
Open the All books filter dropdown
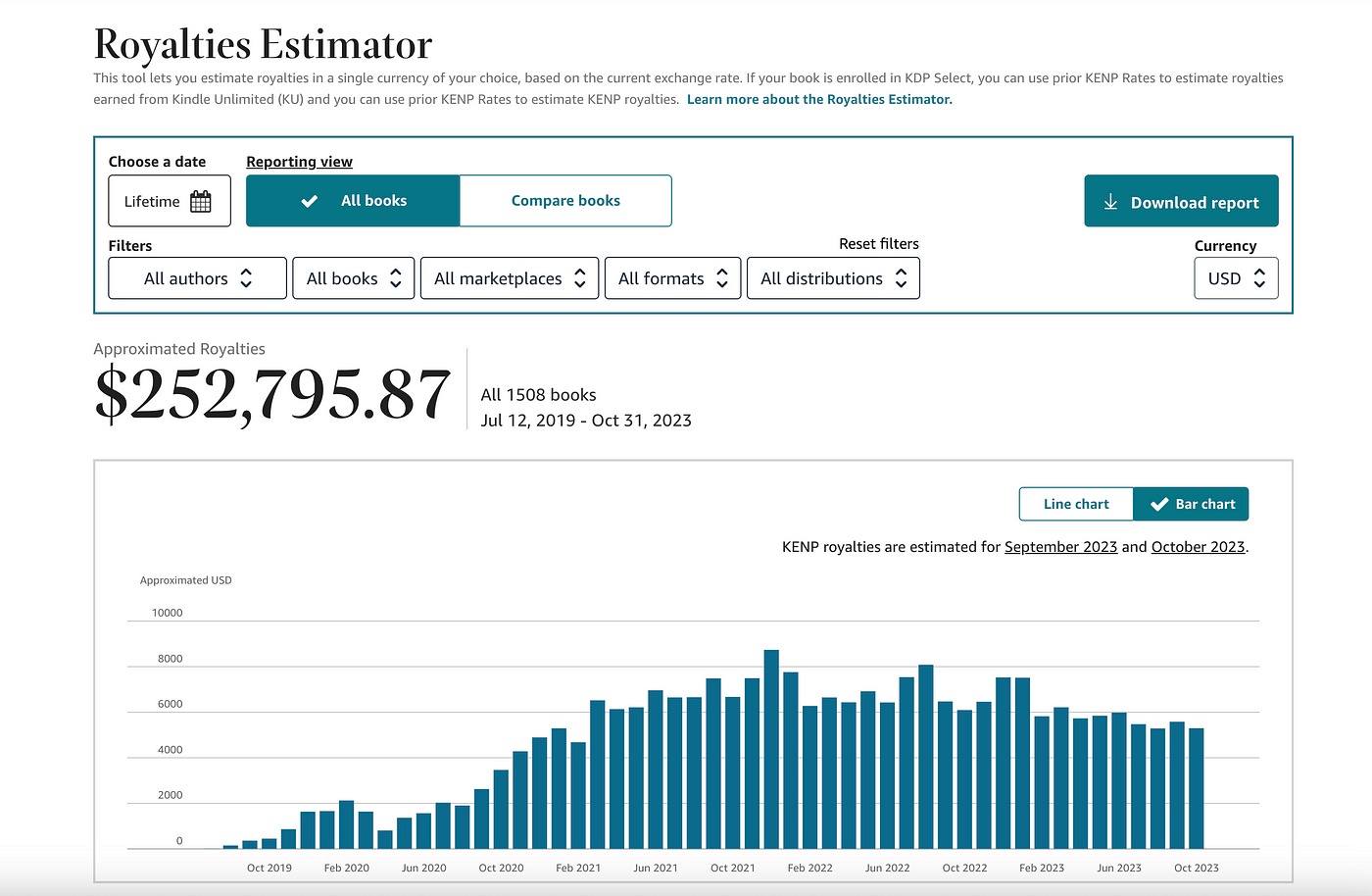[353, 278]
